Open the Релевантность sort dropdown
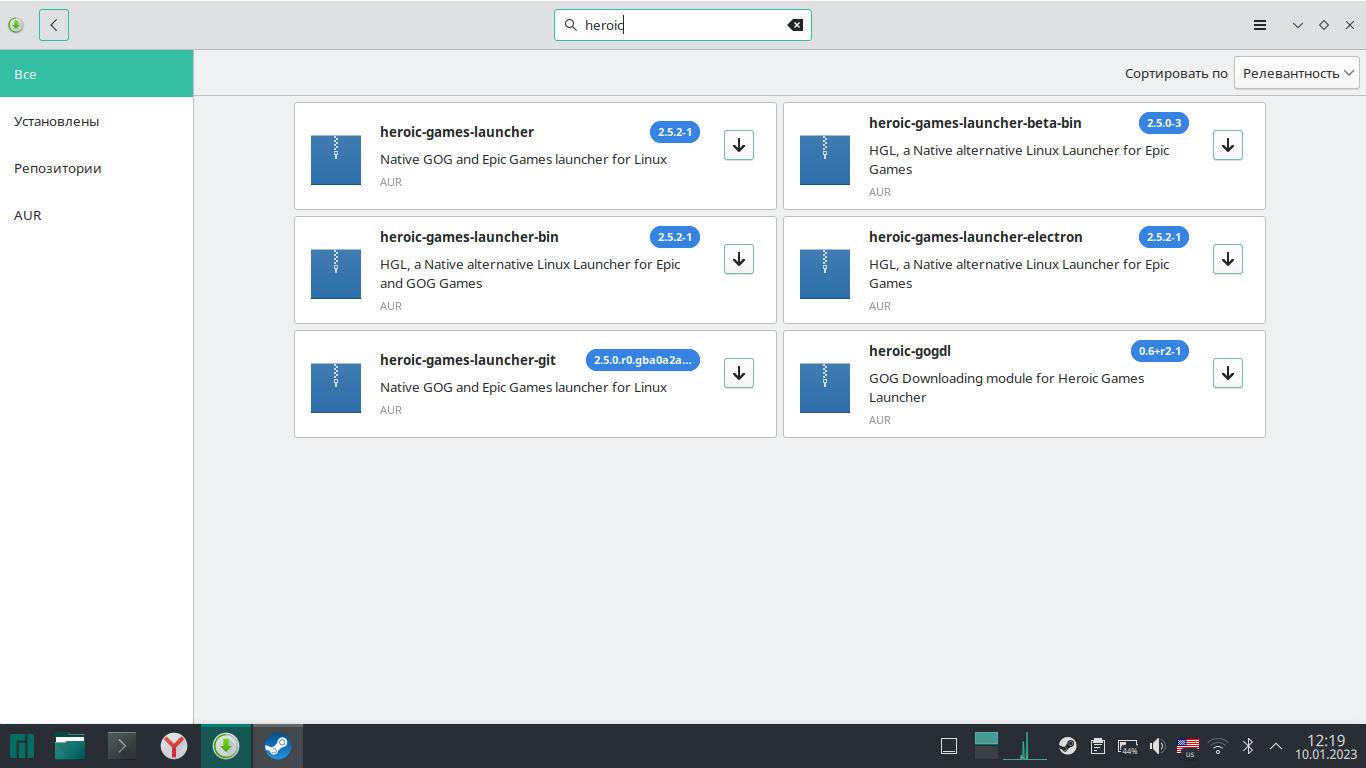Image resolution: width=1366 pixels, height=768 pixels. point(1297,73)
